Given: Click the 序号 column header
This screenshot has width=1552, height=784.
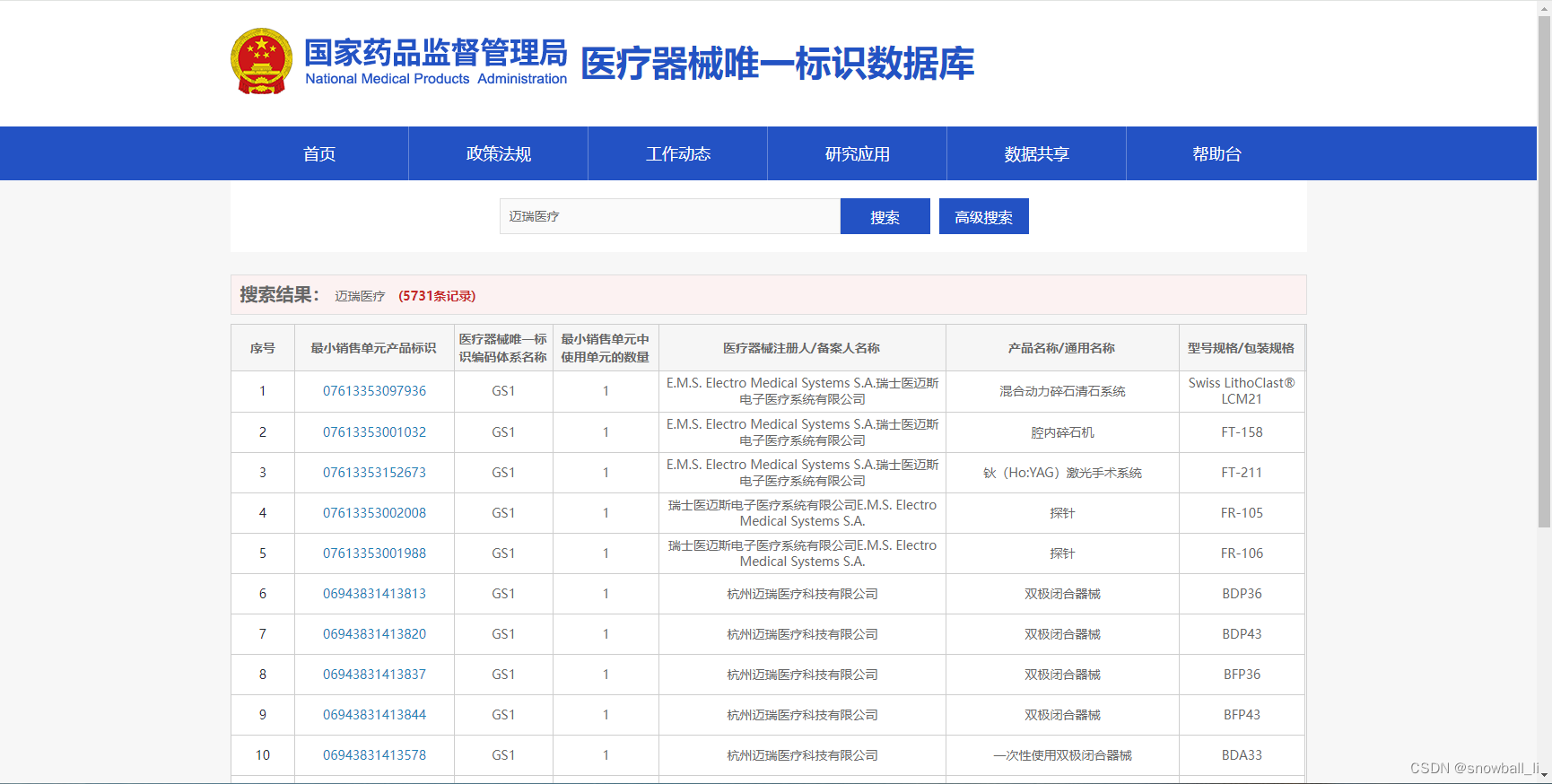Looking at the screenshot, I should [x=263, y=348].
